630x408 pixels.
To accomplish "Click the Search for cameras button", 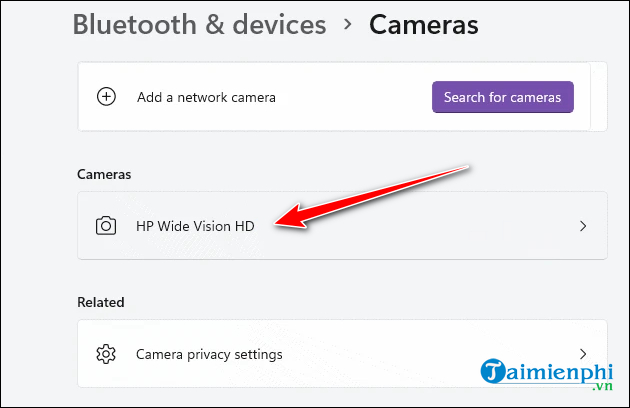I will tap(503, 97).
